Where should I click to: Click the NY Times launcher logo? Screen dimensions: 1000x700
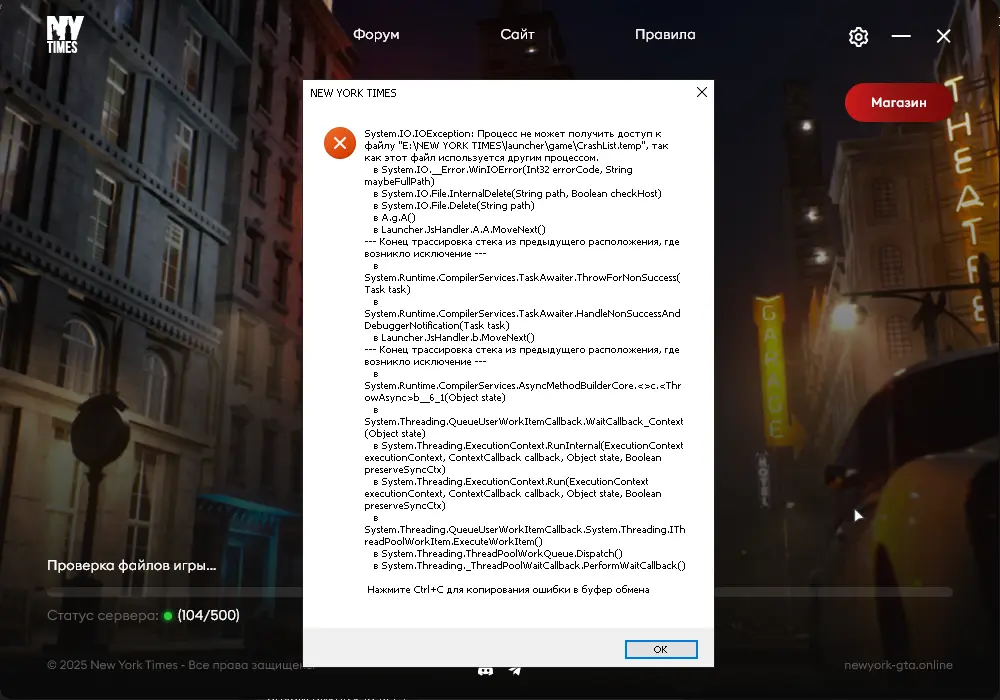tap(65, 35)
